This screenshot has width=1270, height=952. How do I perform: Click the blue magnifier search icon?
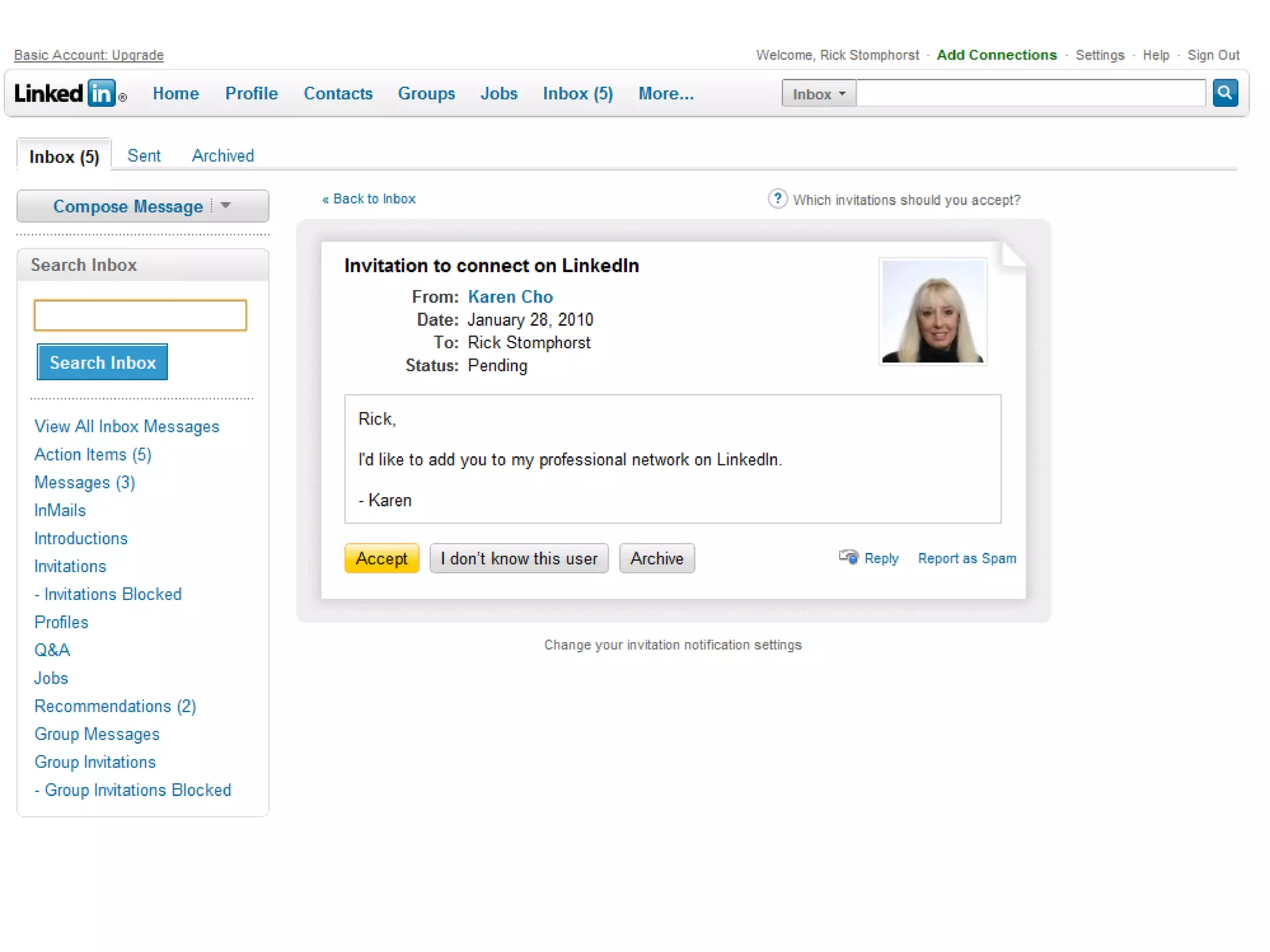click(x=1225, y=93)
